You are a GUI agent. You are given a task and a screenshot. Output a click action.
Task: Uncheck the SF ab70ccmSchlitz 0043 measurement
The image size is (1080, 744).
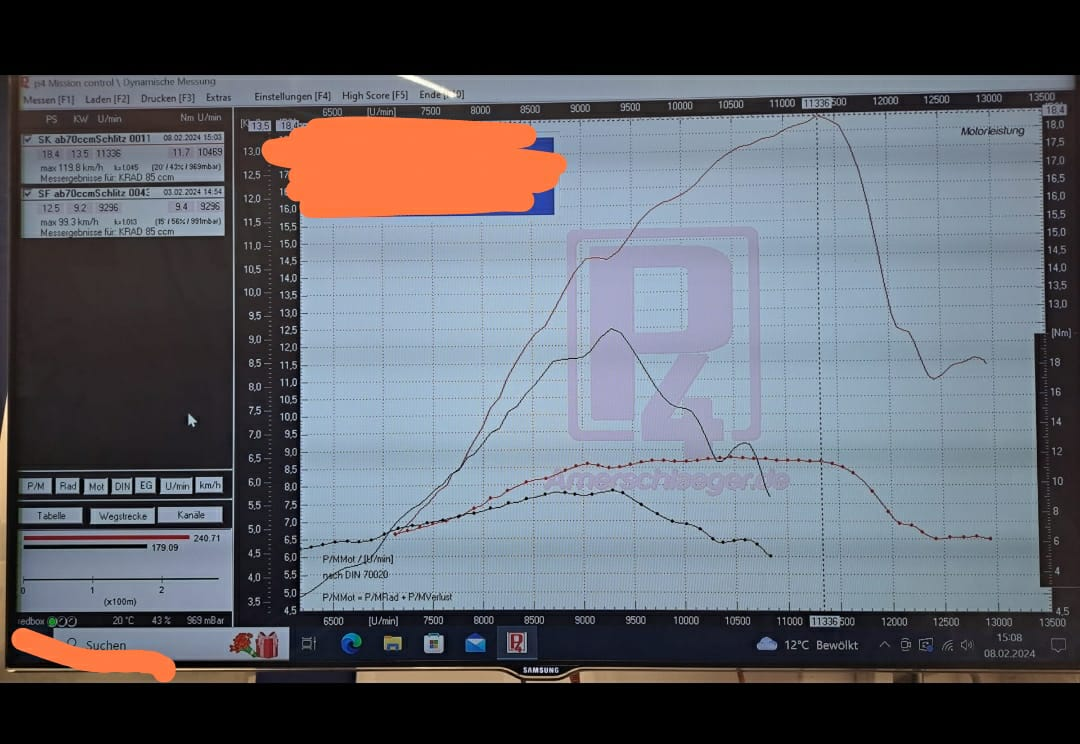(28, 192)
